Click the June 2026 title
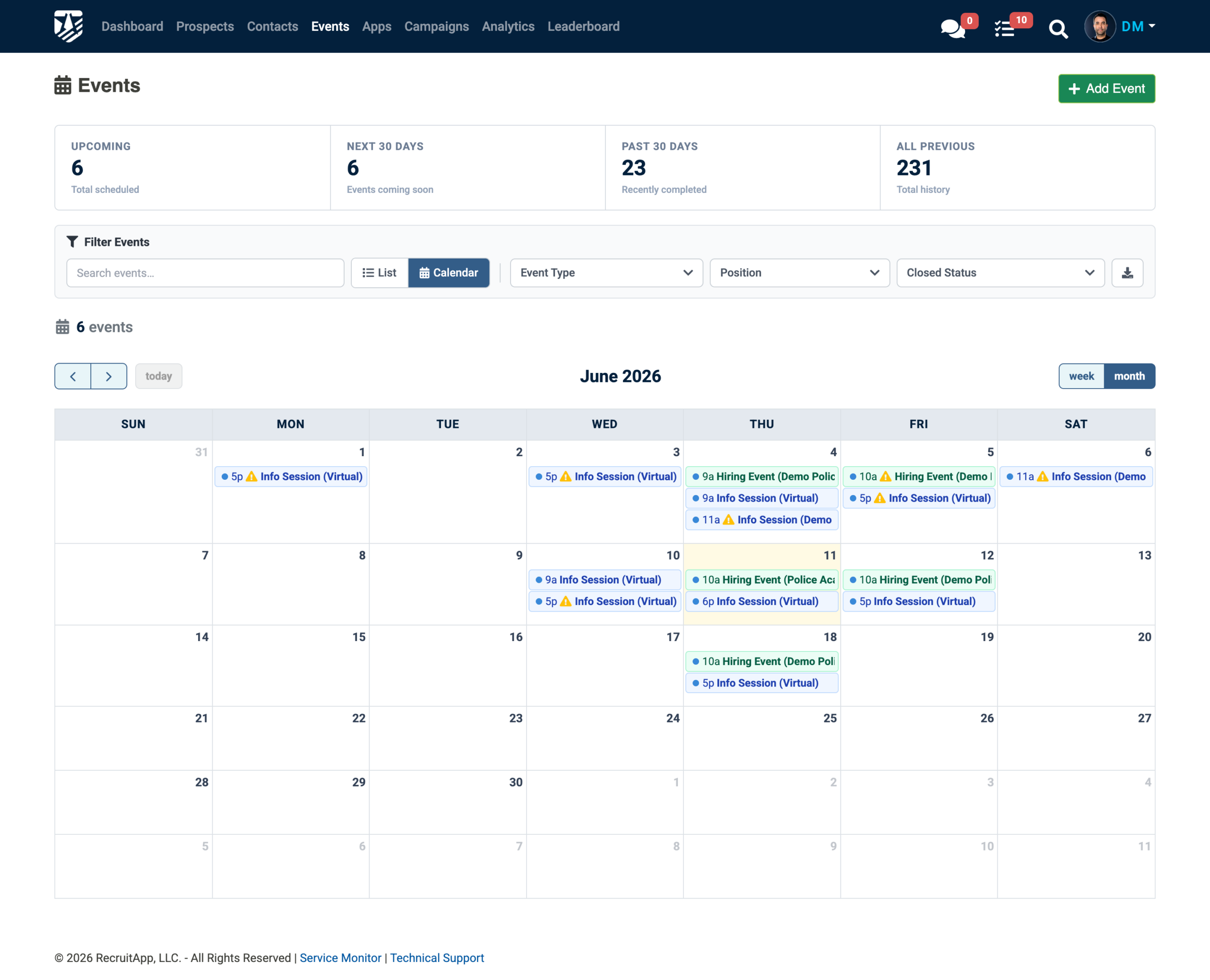Image resolution: width=1210 pixels, height=980 pixels. pyautogui.click(x=620, y=376)
